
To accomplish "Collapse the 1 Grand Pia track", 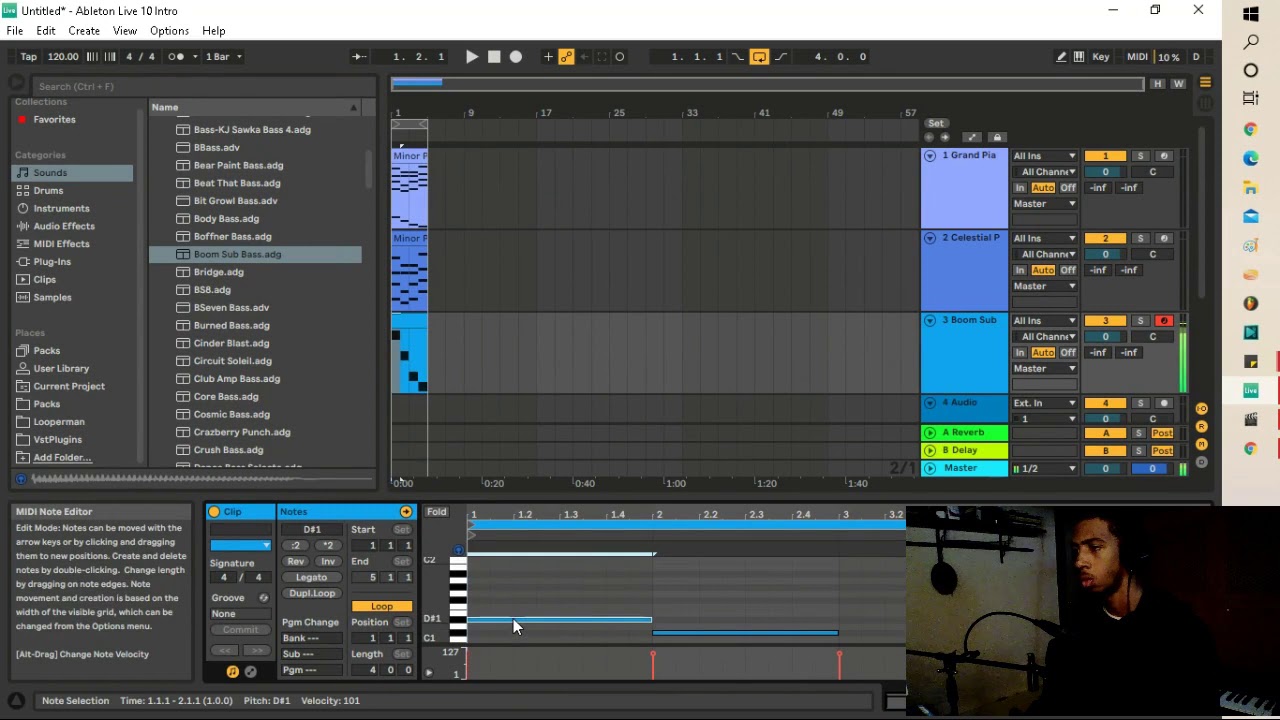I will click(930, 156).
